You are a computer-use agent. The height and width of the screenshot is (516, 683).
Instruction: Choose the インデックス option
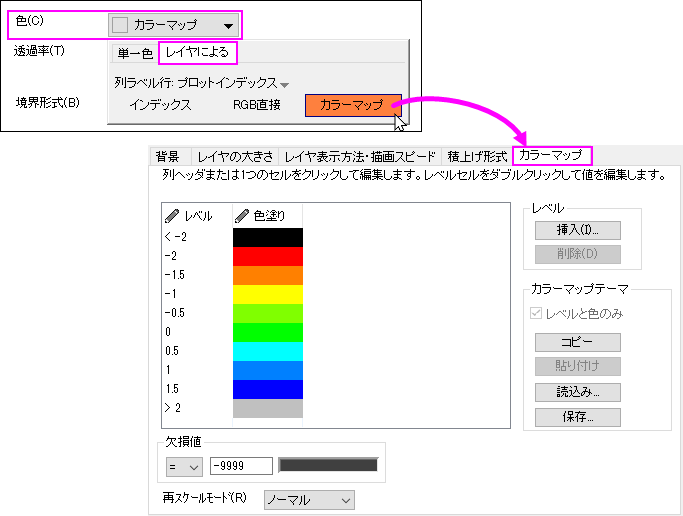point(160,105)
